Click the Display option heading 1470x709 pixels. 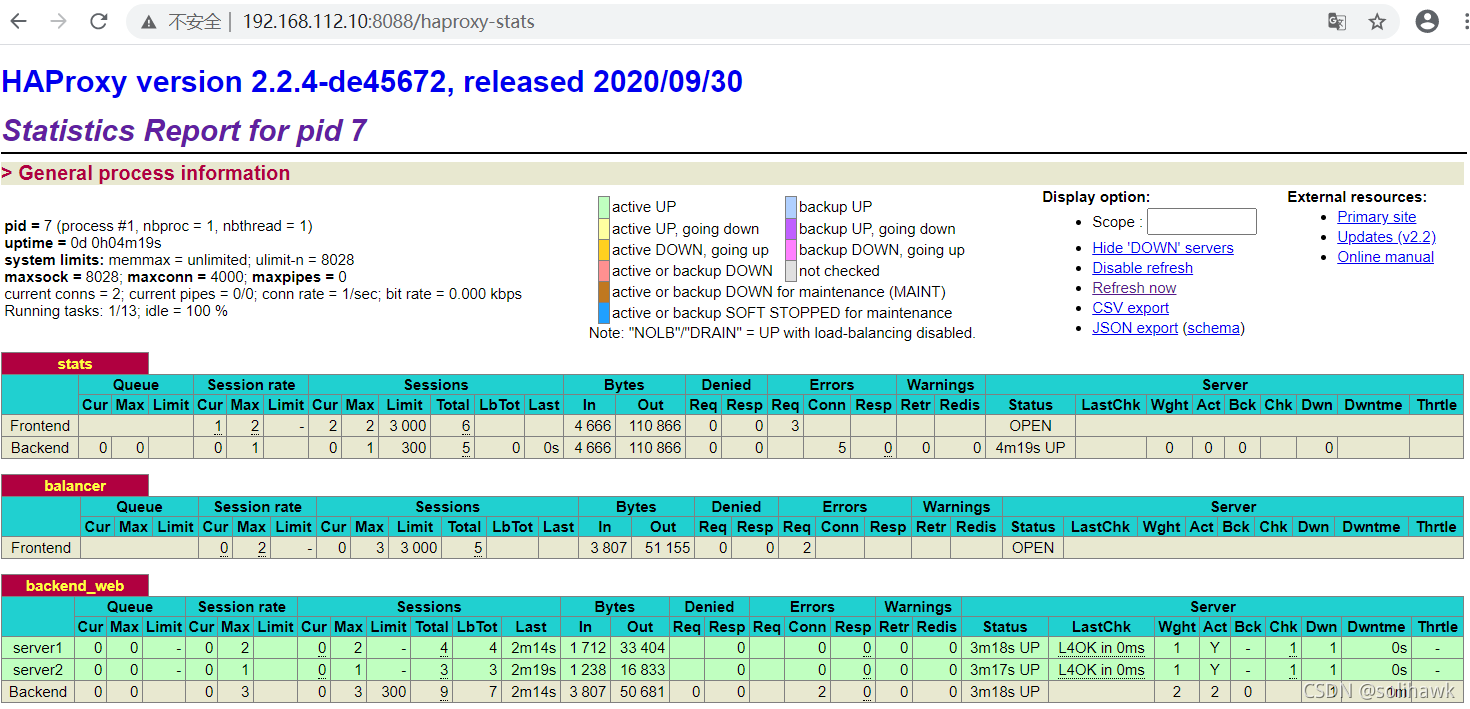1096,197
